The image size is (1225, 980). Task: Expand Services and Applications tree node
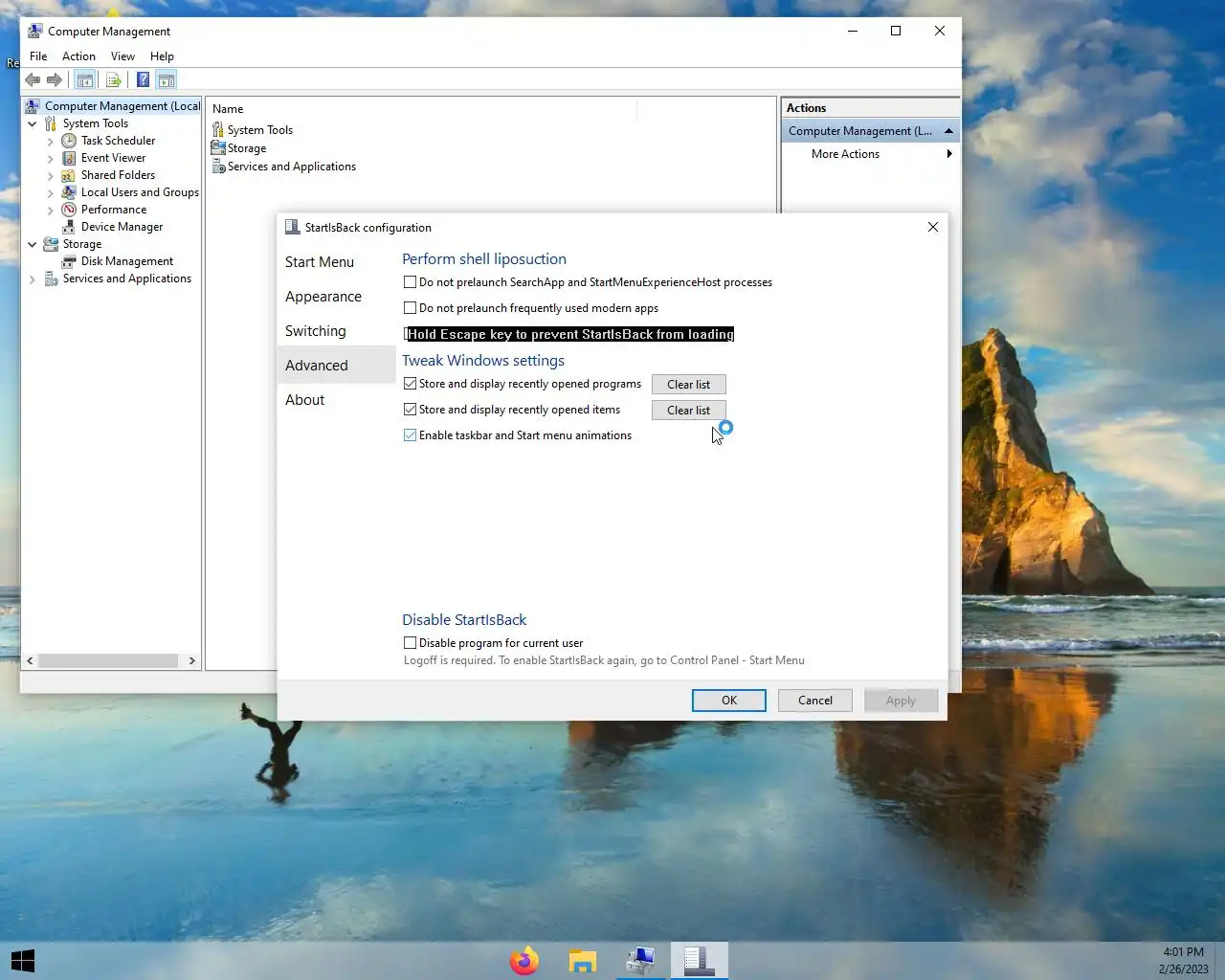tap(33, 278)
